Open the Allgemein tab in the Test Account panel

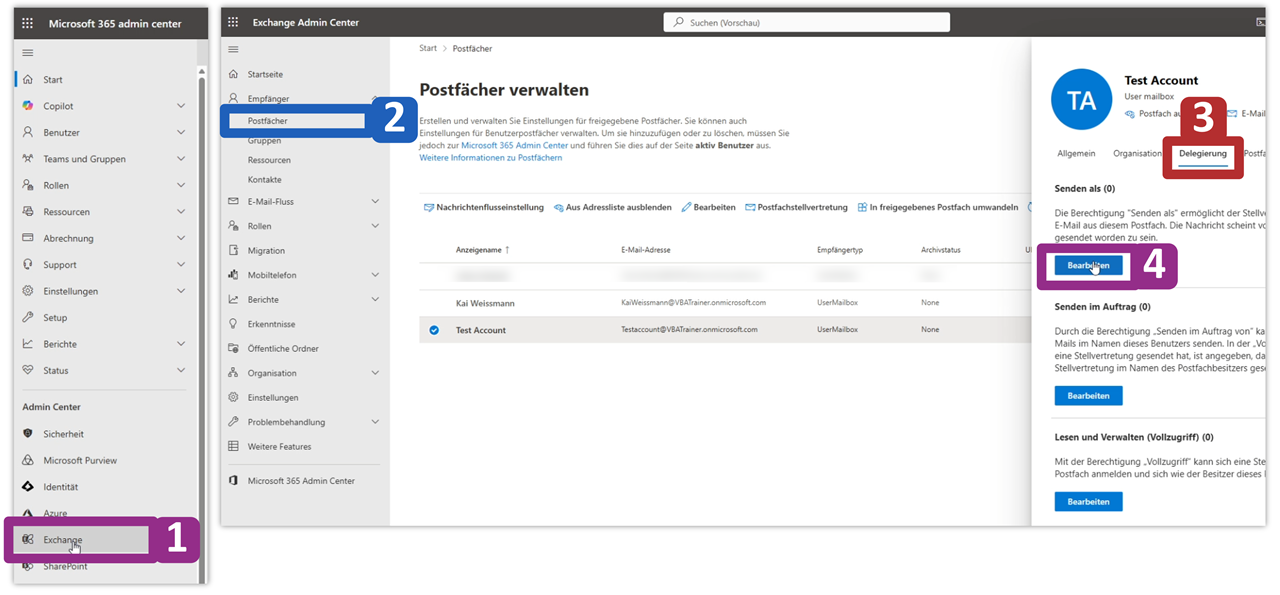click(1076, 154)
